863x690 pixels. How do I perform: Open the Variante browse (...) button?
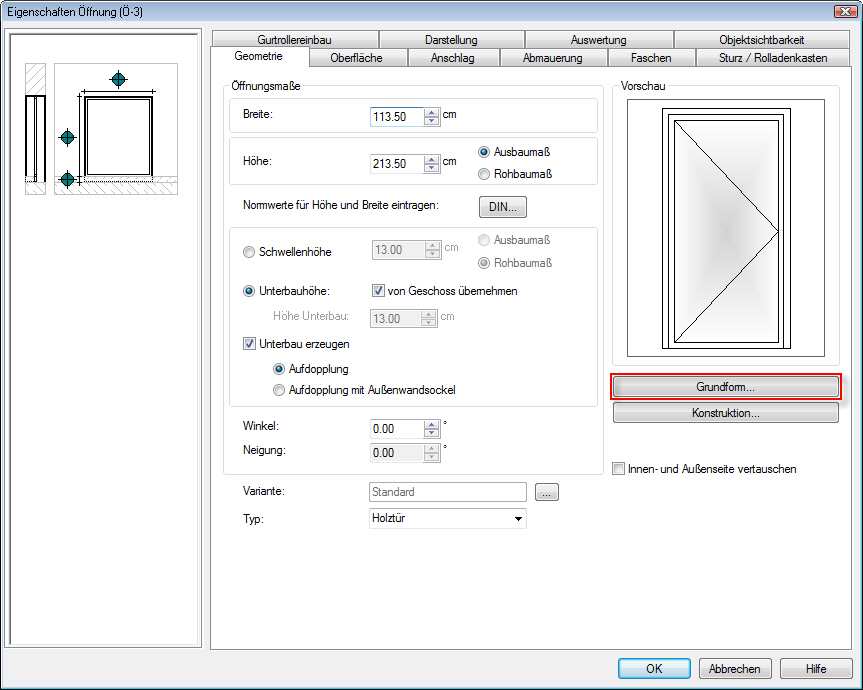[547, 492]
